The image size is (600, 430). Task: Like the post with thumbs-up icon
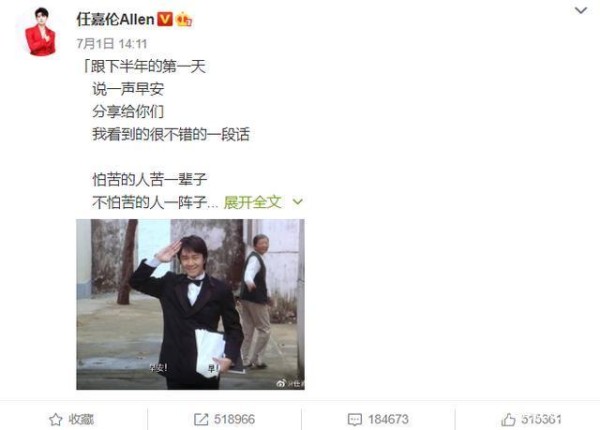pos(508,419)
